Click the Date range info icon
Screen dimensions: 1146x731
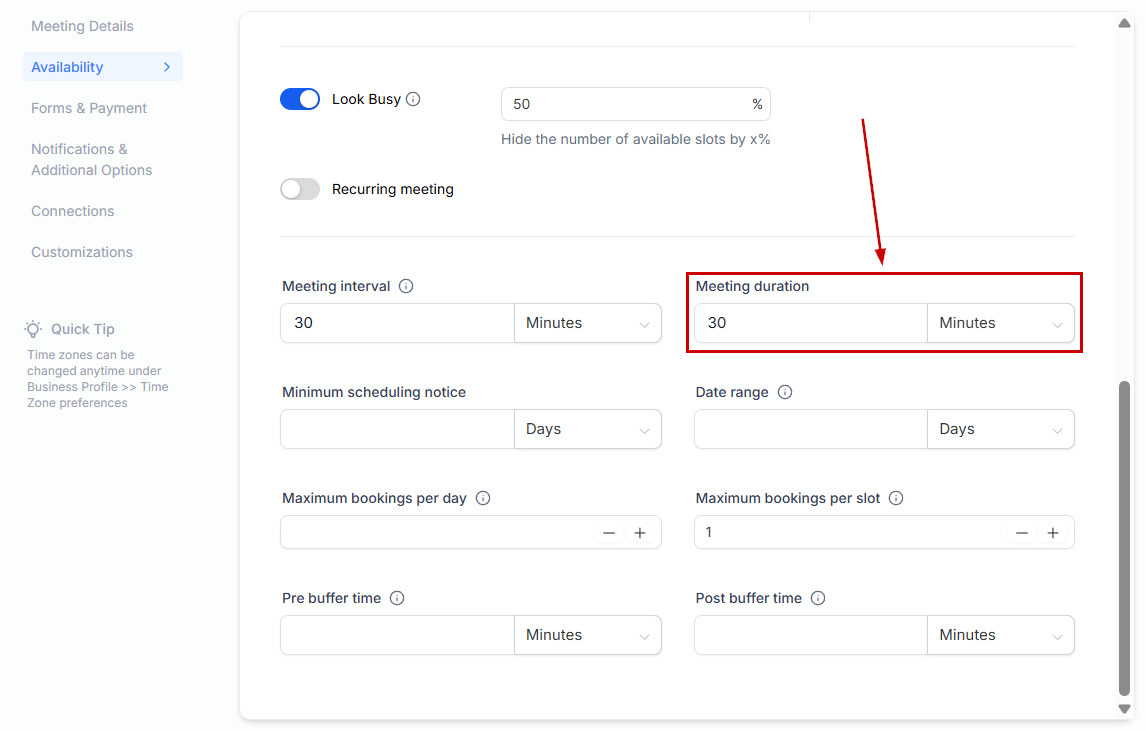785,392
